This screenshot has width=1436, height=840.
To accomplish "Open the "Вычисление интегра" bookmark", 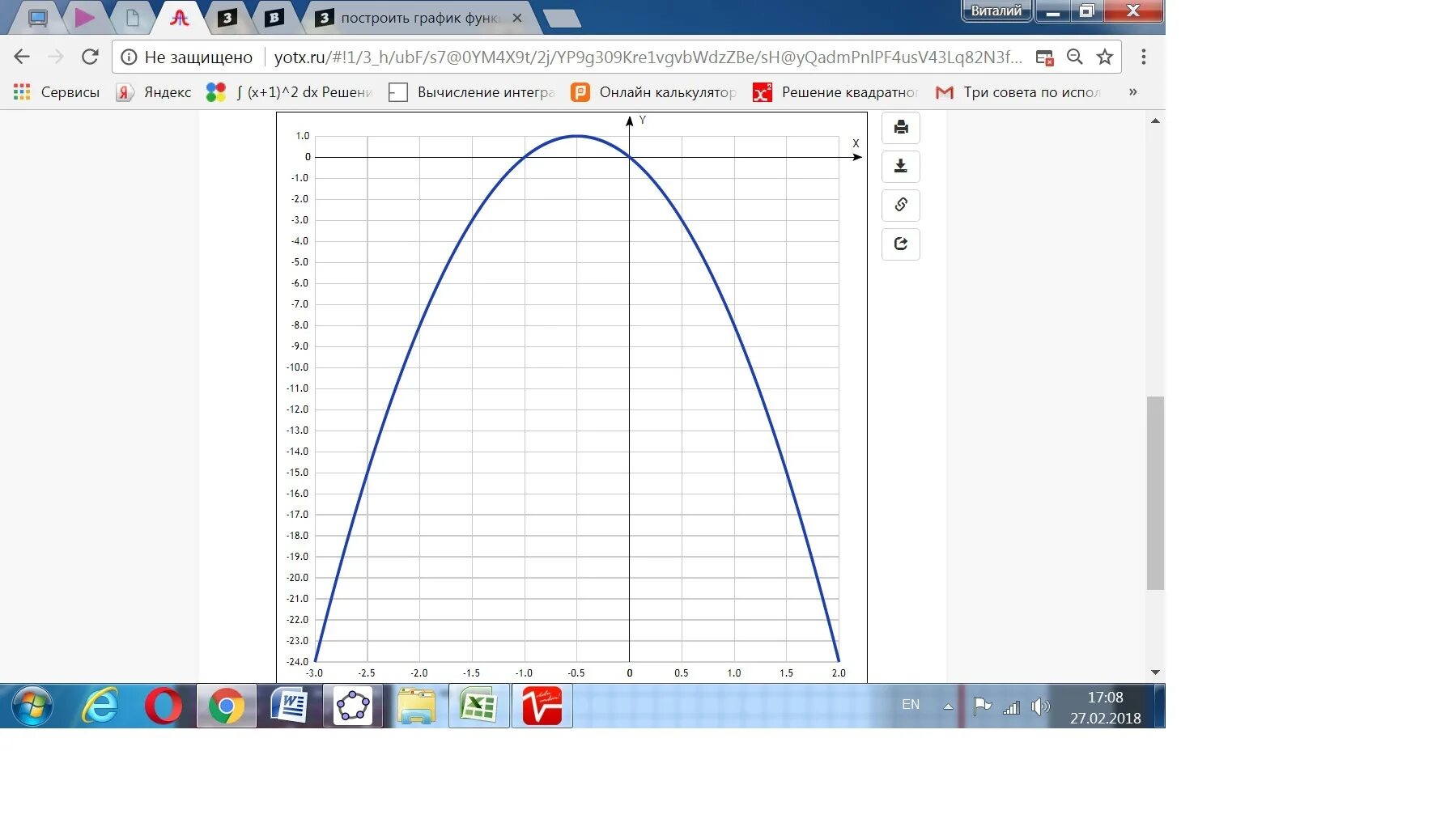I will point(473,92).
